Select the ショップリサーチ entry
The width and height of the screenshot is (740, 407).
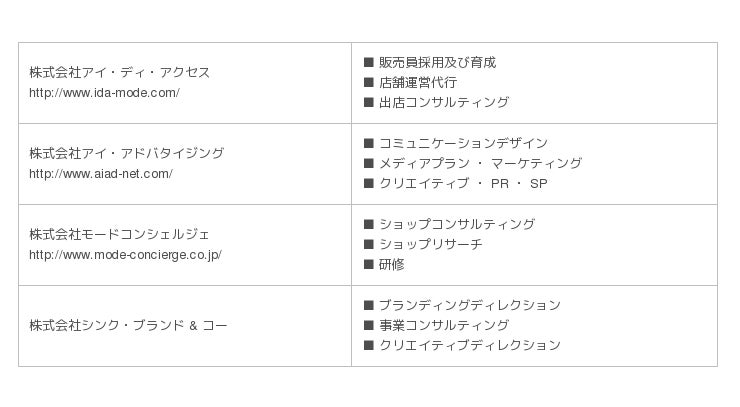431,245
